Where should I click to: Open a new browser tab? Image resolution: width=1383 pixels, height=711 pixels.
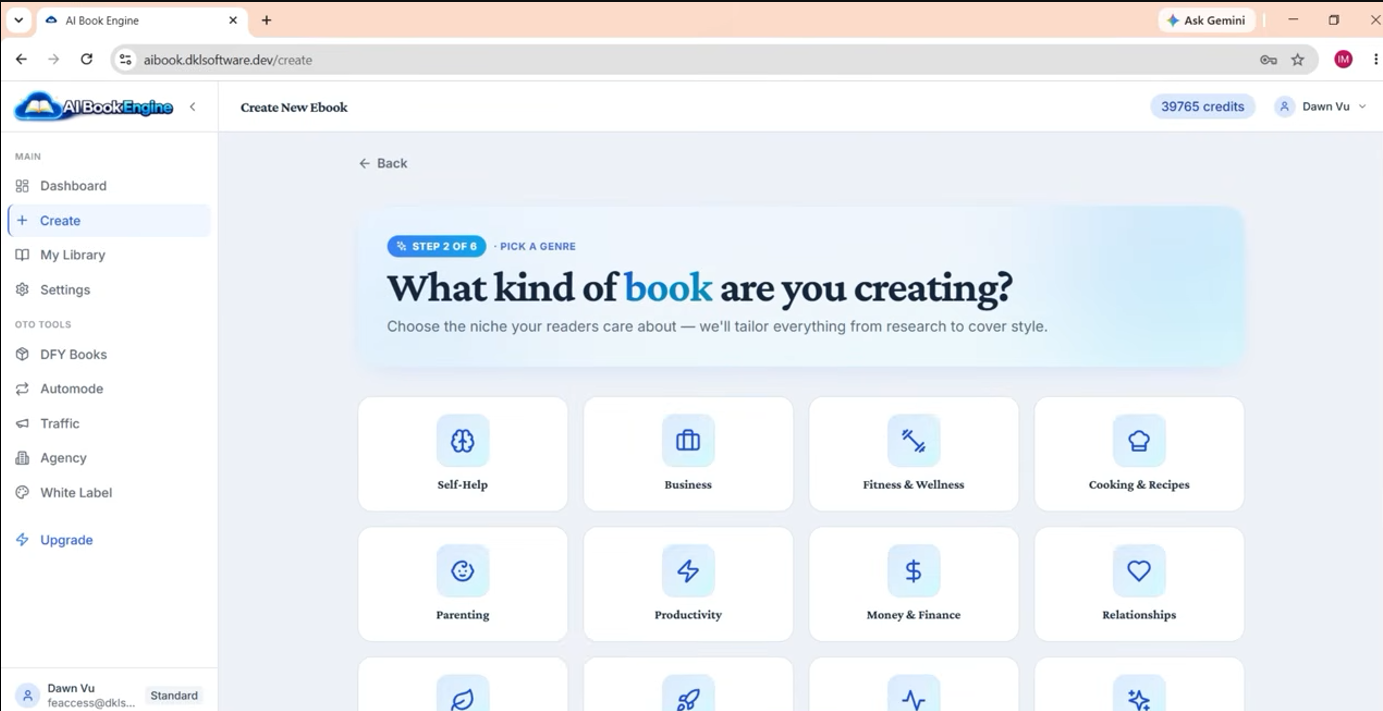266,20
